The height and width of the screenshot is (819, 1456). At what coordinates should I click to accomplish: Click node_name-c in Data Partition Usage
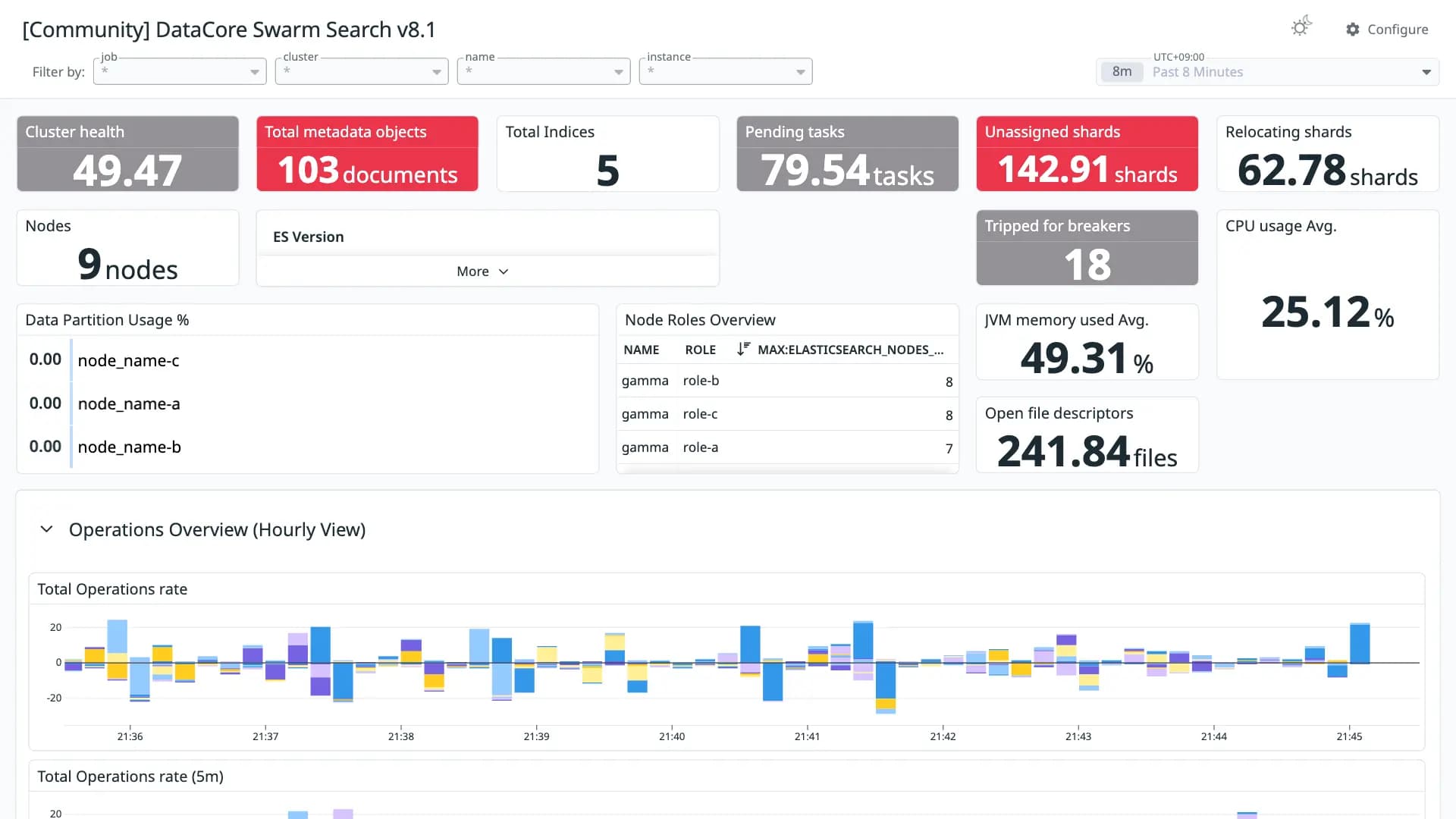click(x=129, y=360)
